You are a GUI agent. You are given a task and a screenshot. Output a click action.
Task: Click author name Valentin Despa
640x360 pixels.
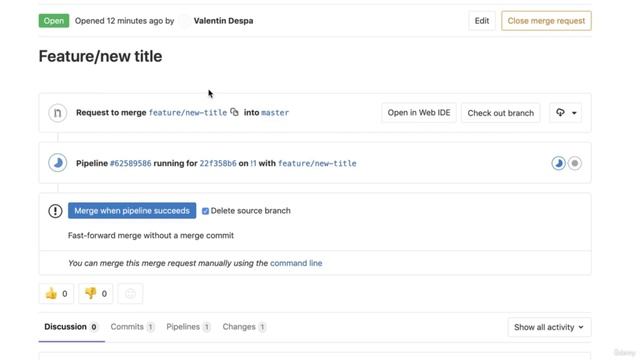coord(223,21)
